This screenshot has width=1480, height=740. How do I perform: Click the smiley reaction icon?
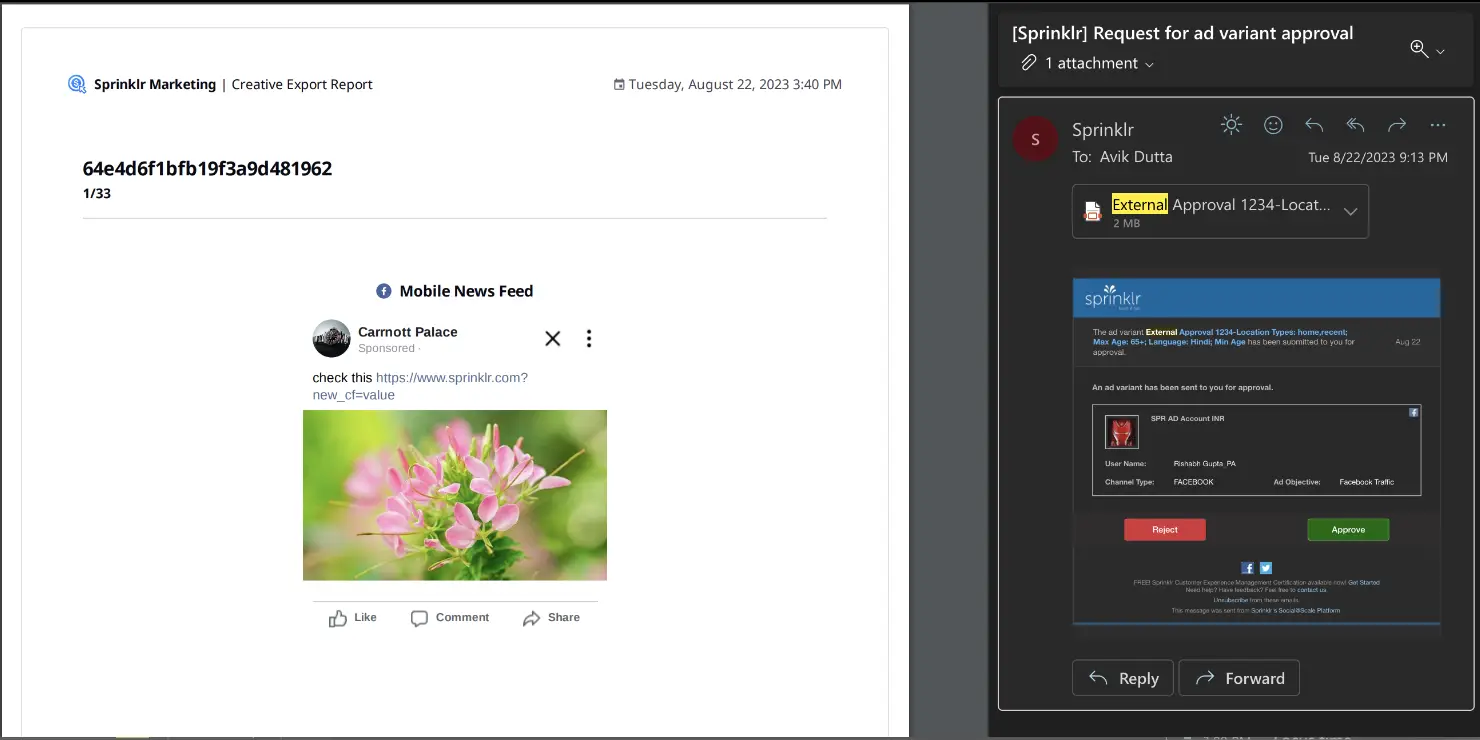[1273, 125]
